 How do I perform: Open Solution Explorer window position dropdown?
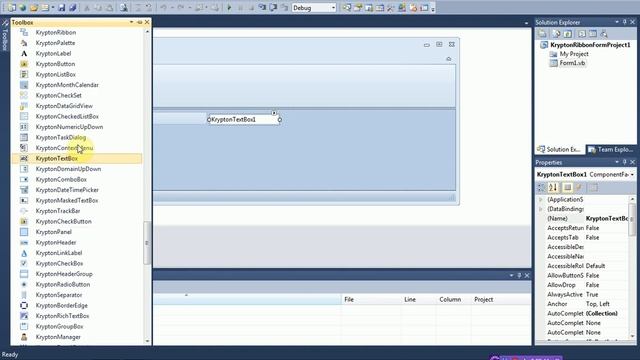click(x=617, y=22)
